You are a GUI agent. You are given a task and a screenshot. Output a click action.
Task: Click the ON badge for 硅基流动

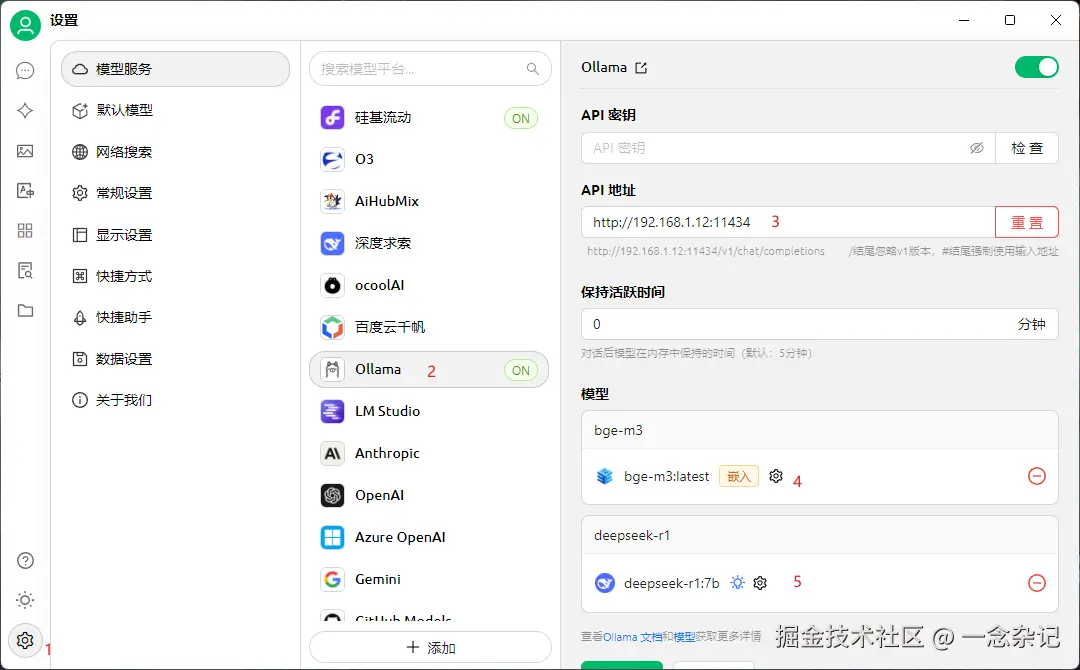click(x=521, y=118)
